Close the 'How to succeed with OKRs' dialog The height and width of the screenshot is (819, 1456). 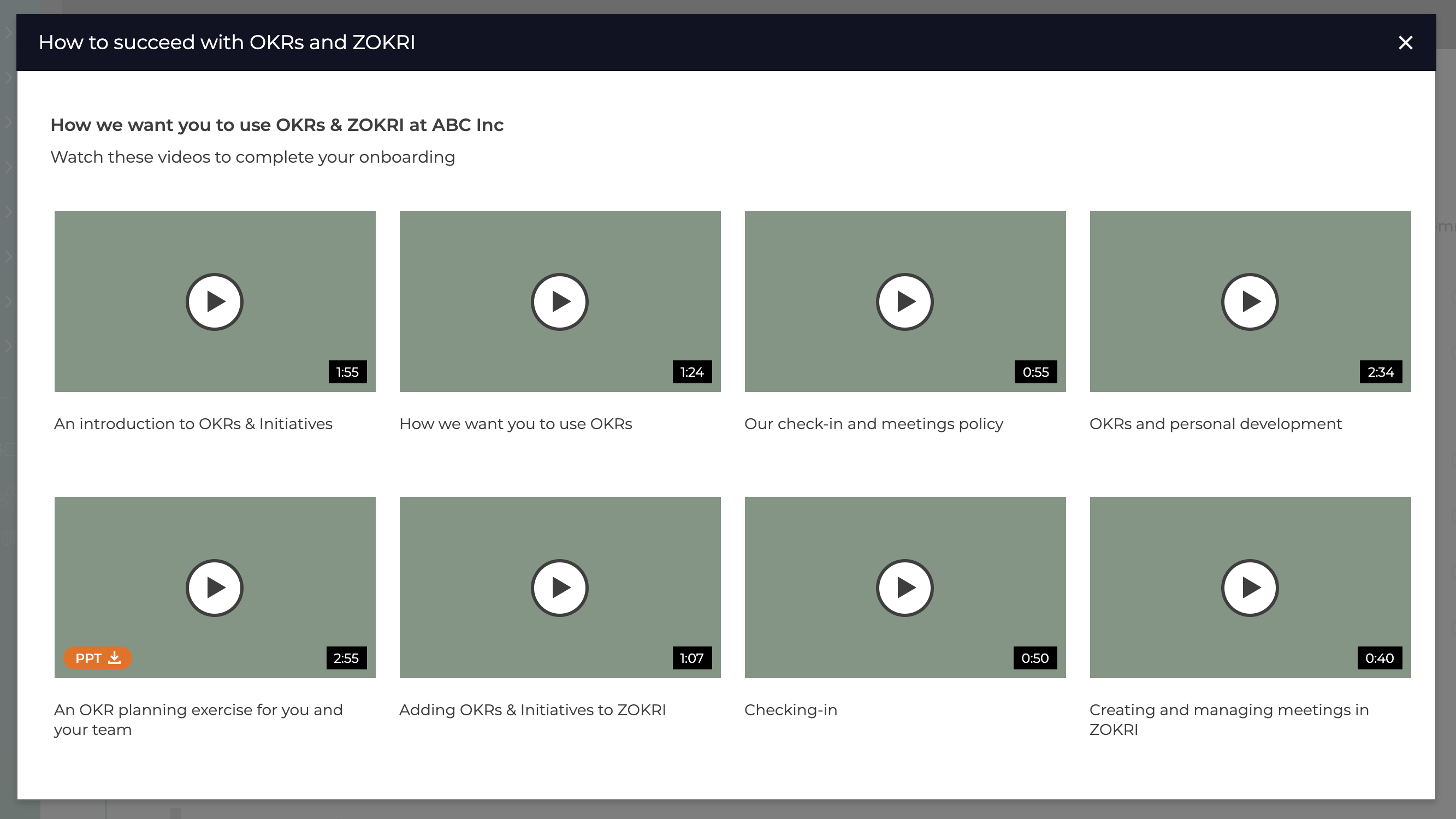[1406, 43]
